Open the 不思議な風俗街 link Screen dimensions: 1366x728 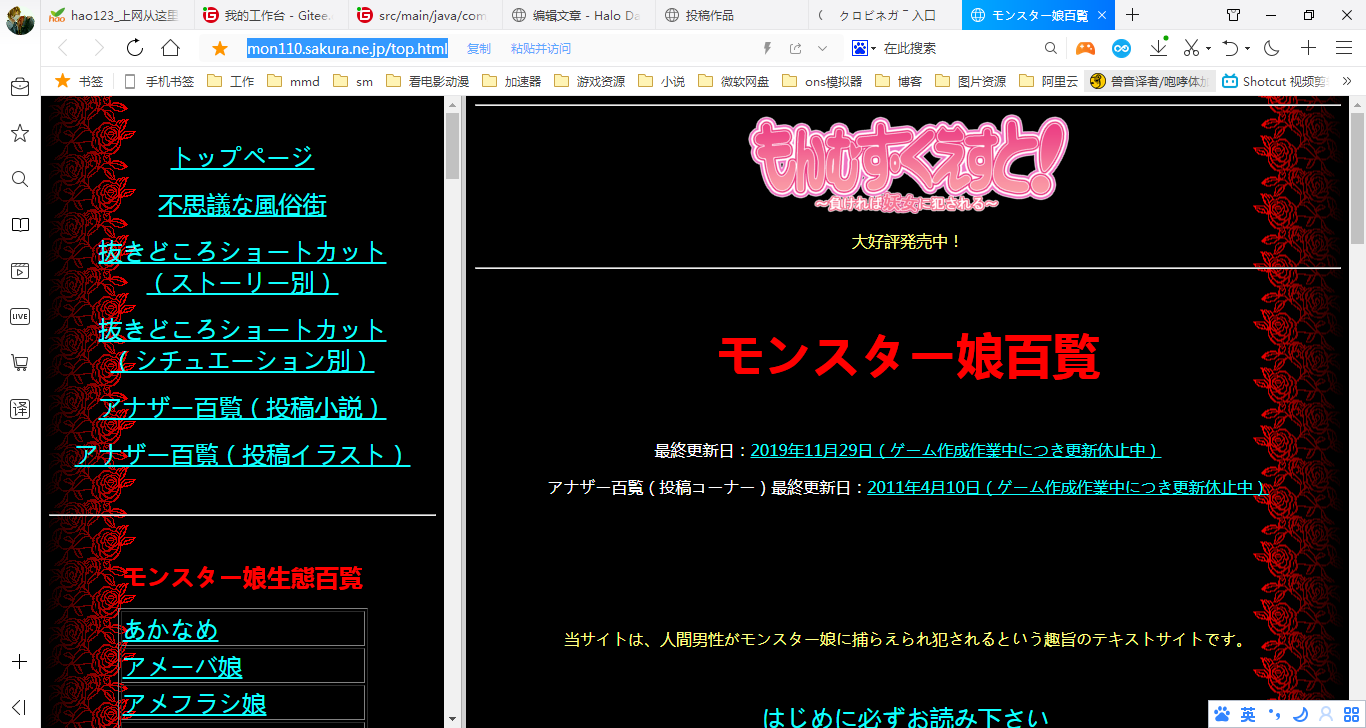(242, 205)
